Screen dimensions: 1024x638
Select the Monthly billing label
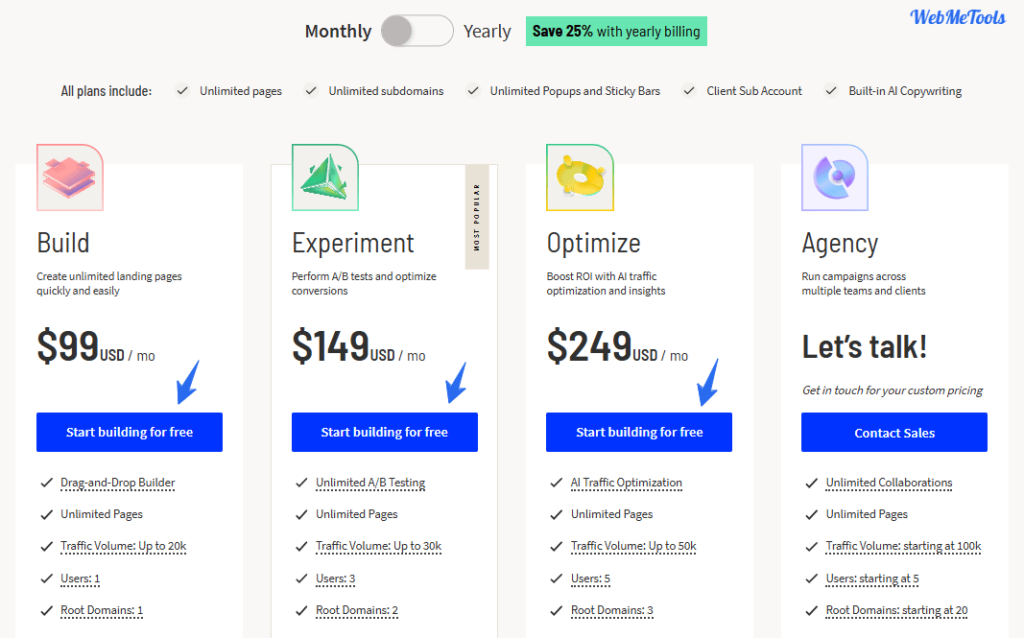click(338, 31)
